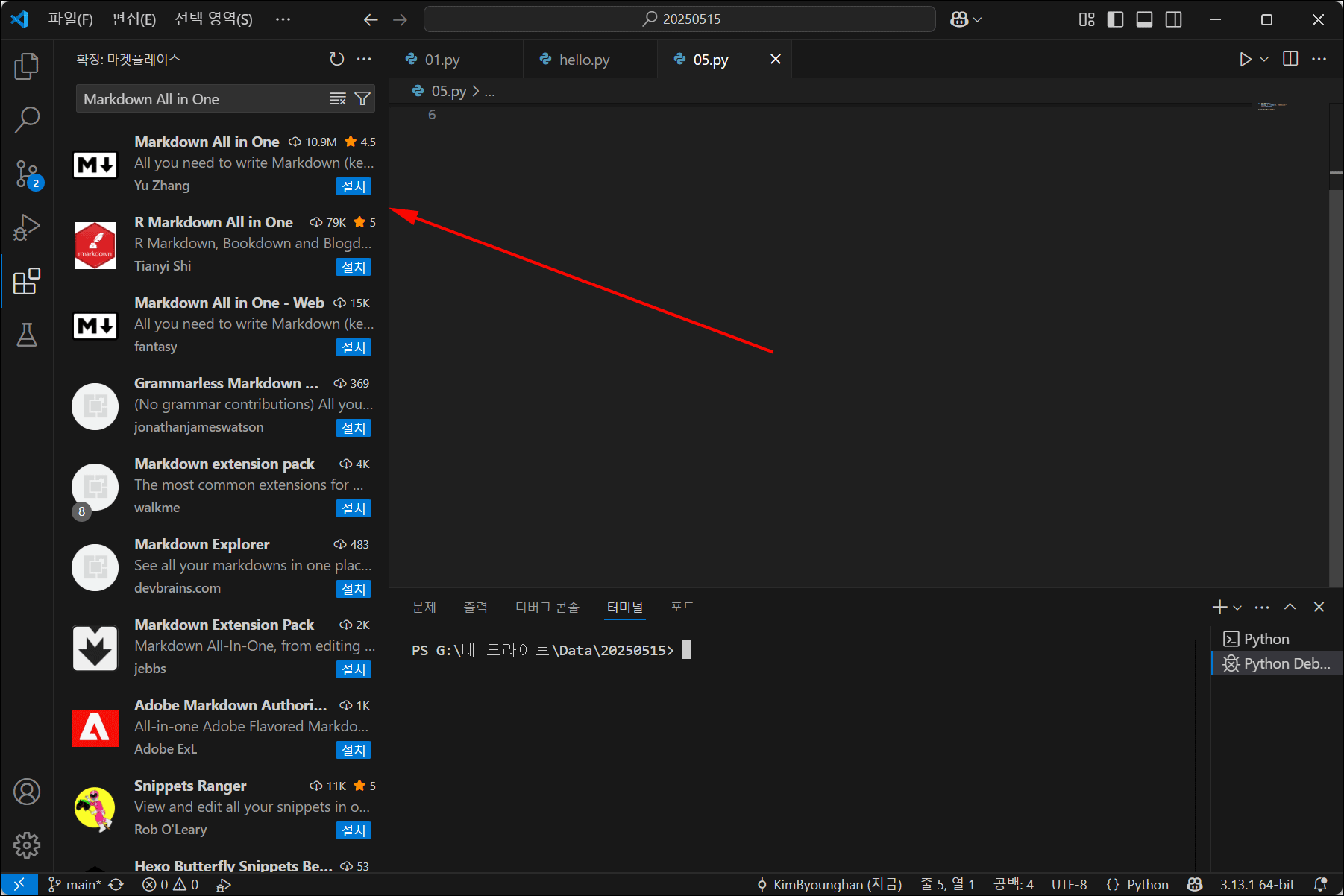
Task: Open terminal panel more actions ellipsis
Action: coord(1262,607)
